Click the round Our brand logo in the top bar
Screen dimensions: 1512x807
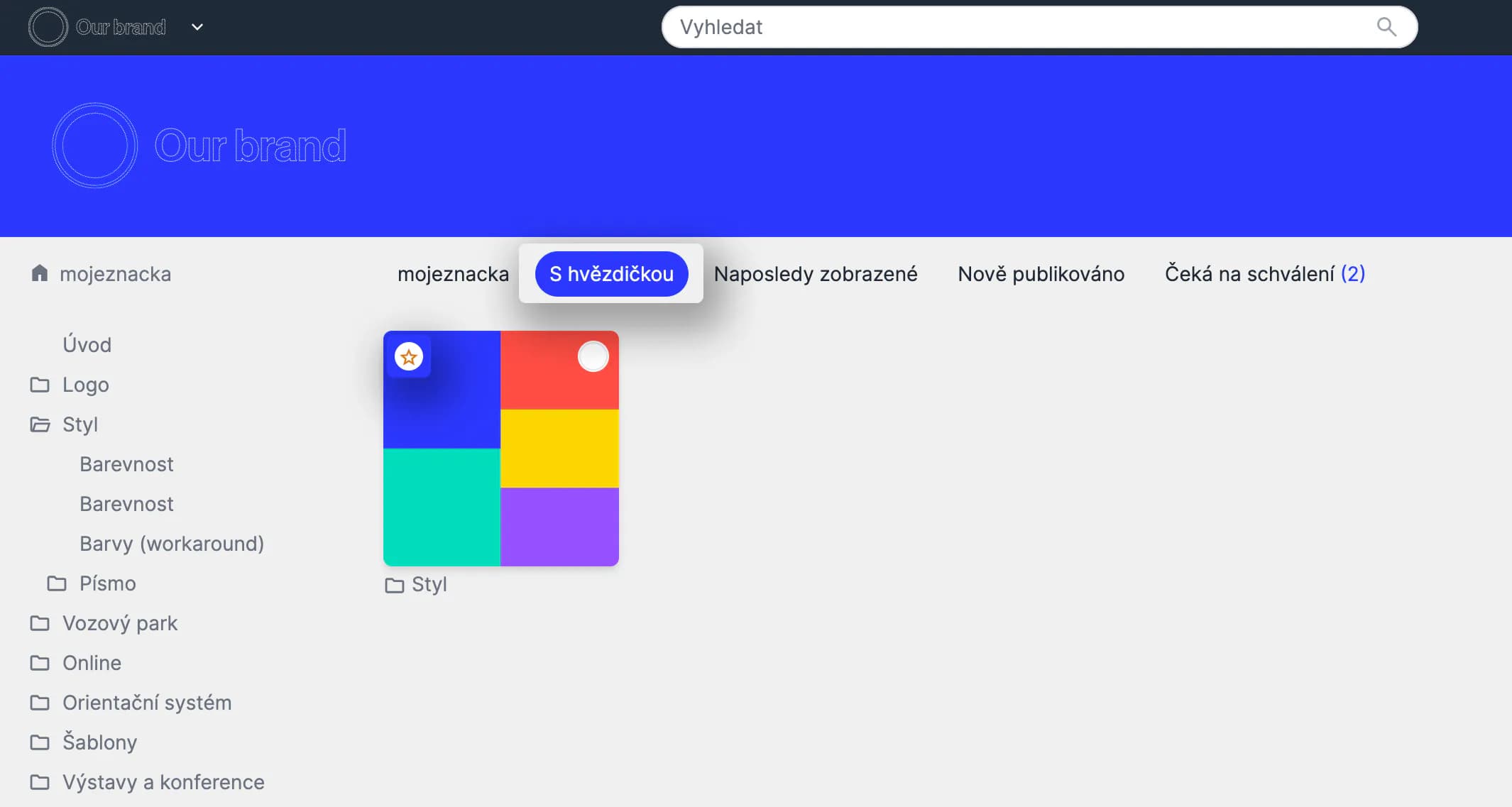pyautogui.click(x=48, y=27)
